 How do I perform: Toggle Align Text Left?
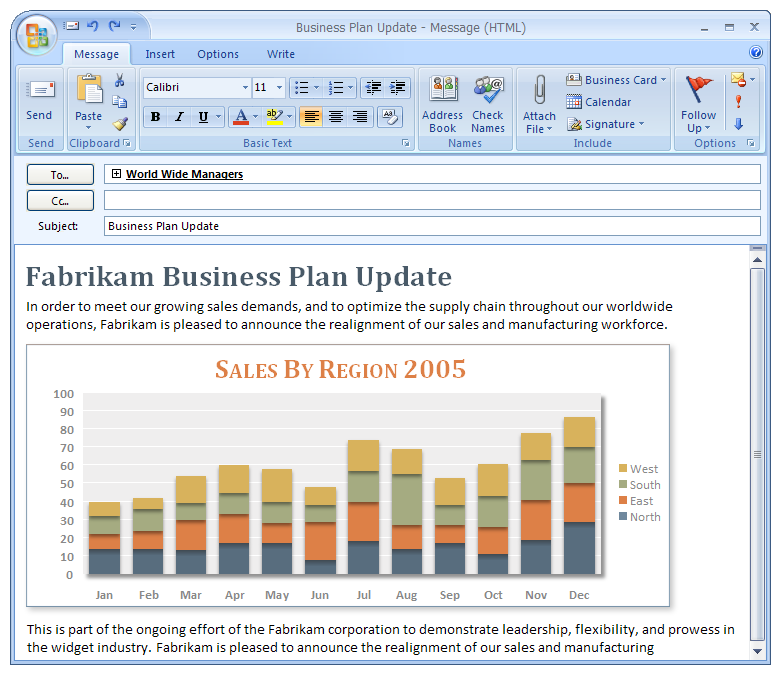click(x=312, y=117)
